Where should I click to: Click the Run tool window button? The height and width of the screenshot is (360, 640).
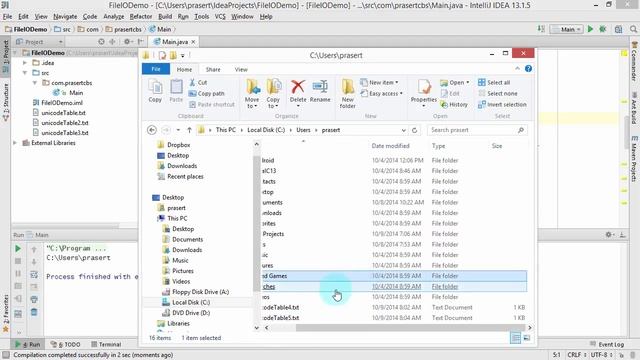pos(28,344)
